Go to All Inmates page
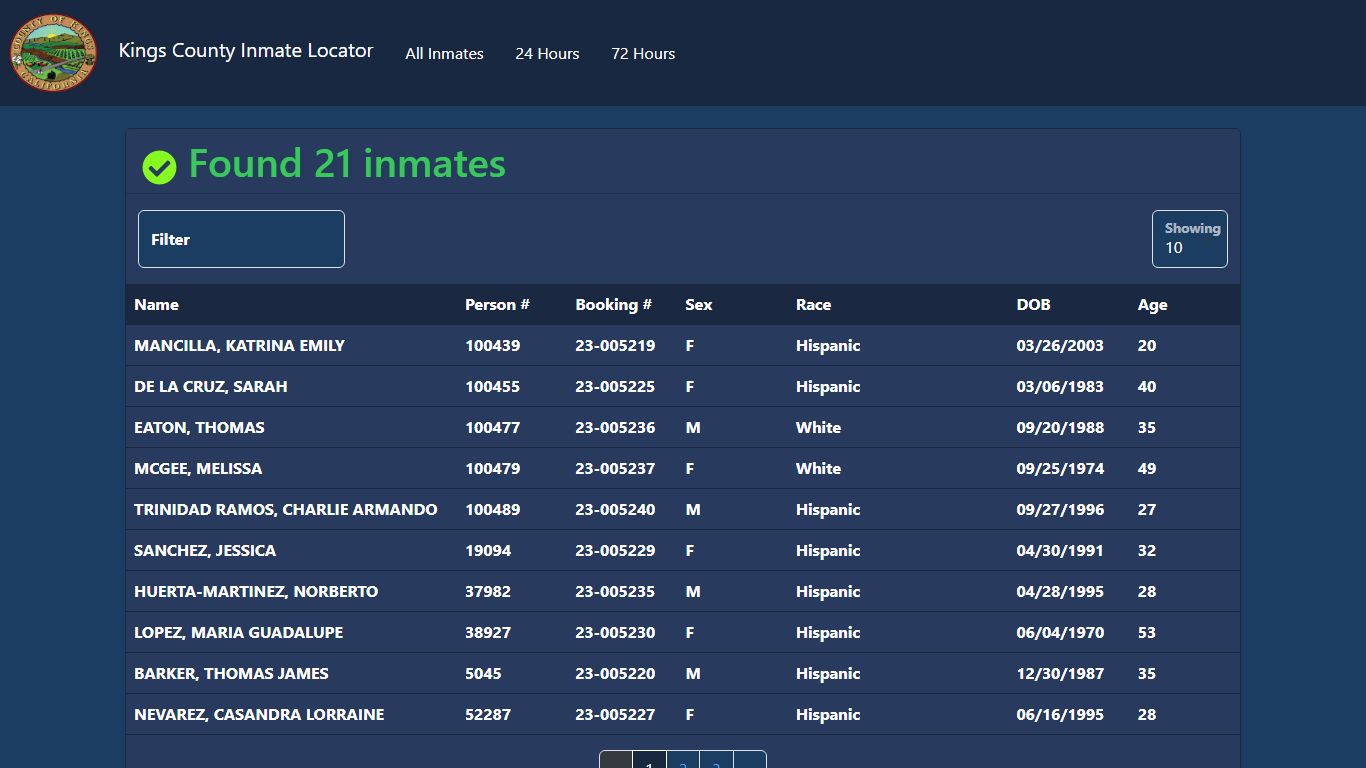Image resolution: width=1366 pixels, height=768 pixels. click(x=444, y=53)
